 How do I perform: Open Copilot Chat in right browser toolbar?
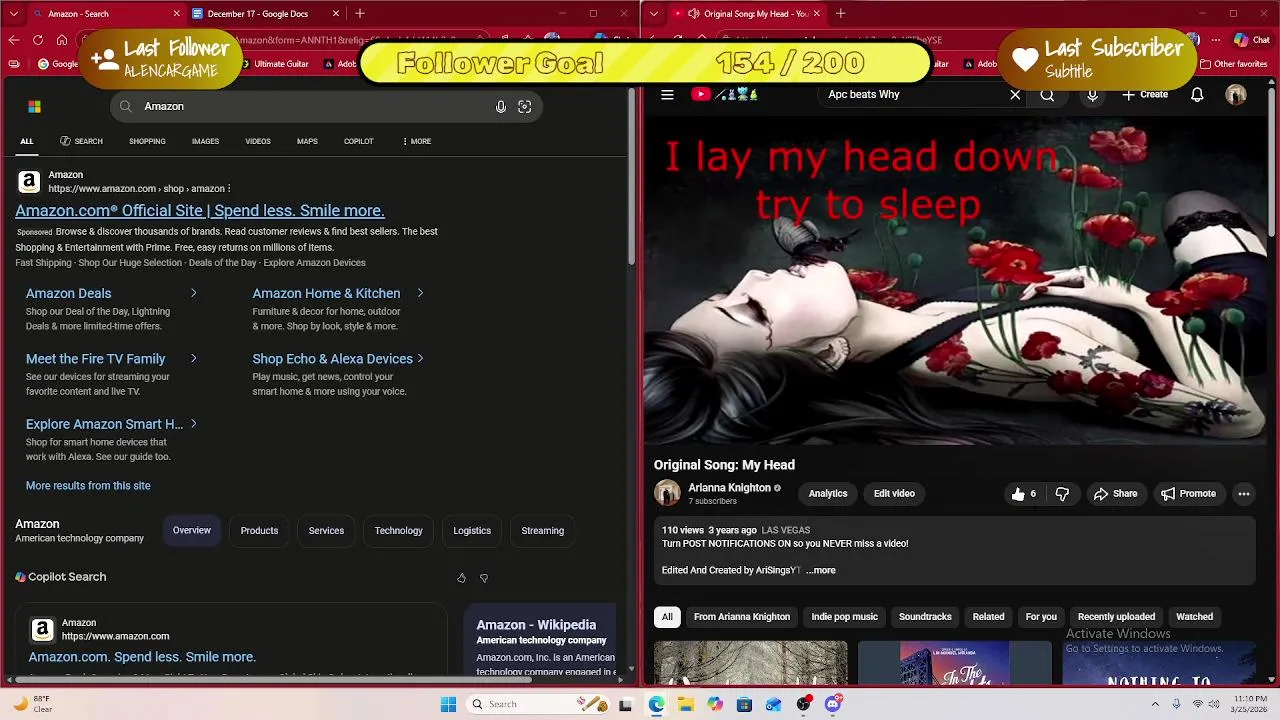[1250, 40]
